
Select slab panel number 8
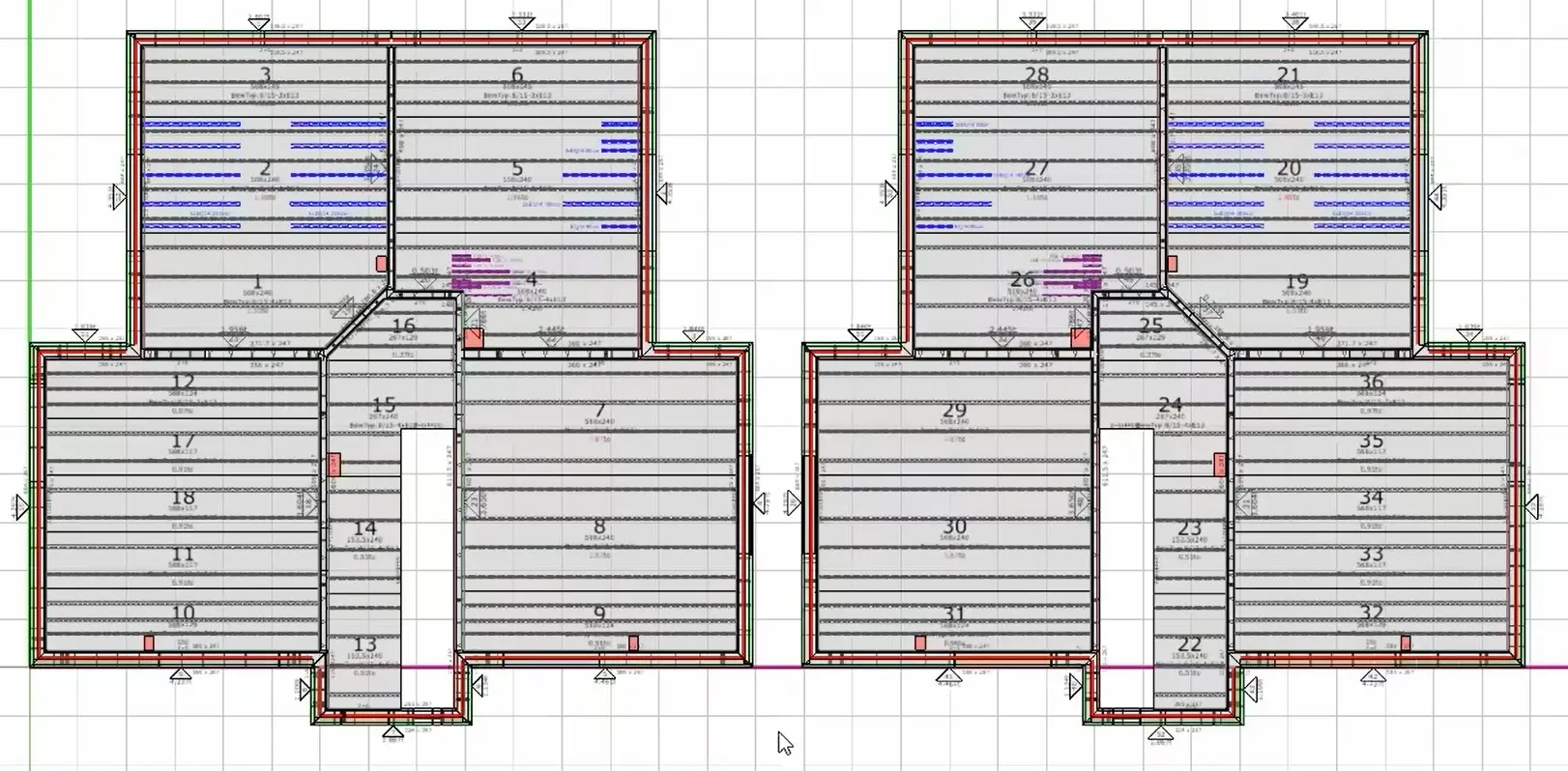(x=599, y=528)
